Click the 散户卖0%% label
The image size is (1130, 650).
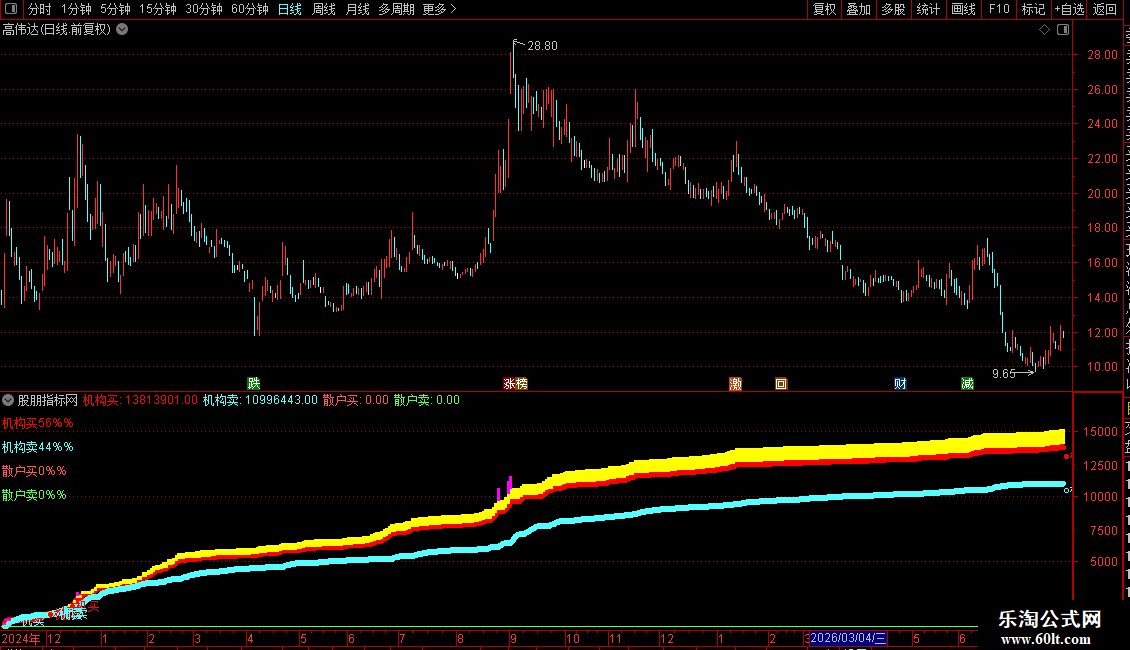(x=34, y=495)
